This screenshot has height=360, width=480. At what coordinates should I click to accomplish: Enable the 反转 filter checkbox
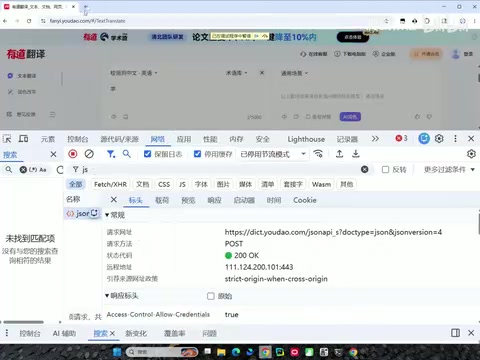[385, 170]
